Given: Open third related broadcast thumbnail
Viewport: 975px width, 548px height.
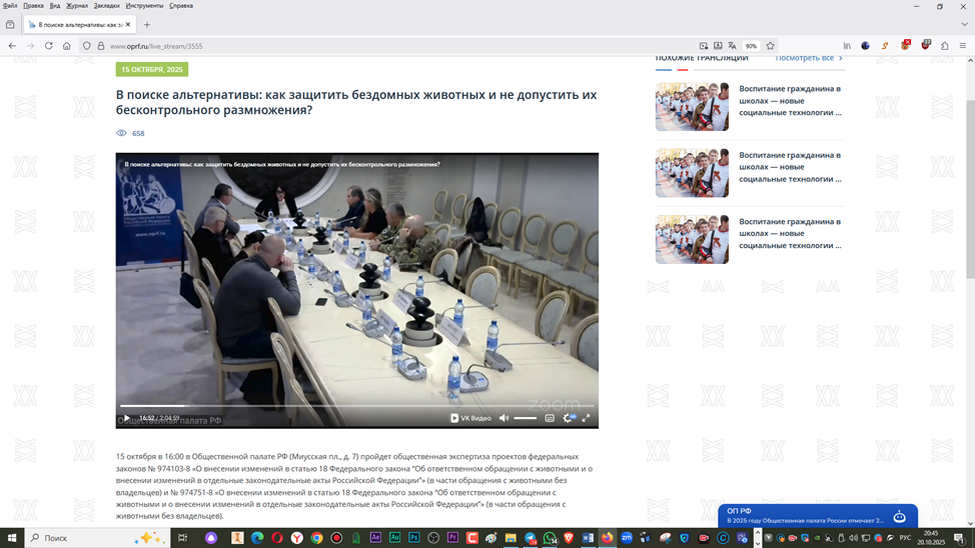Looking at the screenshot, I should point(692,239).
